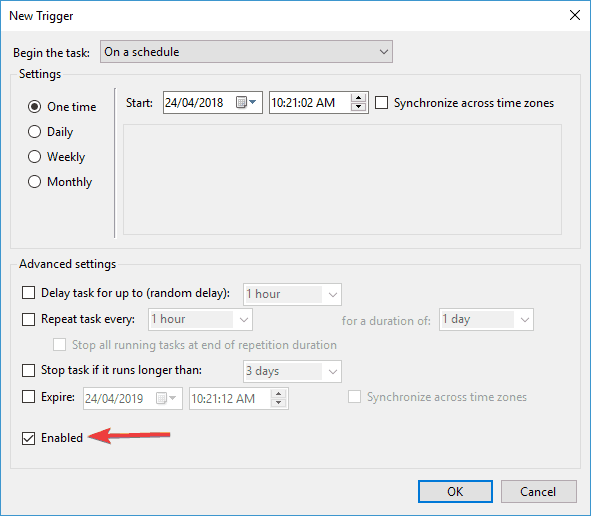Tick Stop task if it runs longer than
591x516 pixels.
coord(28,370)
